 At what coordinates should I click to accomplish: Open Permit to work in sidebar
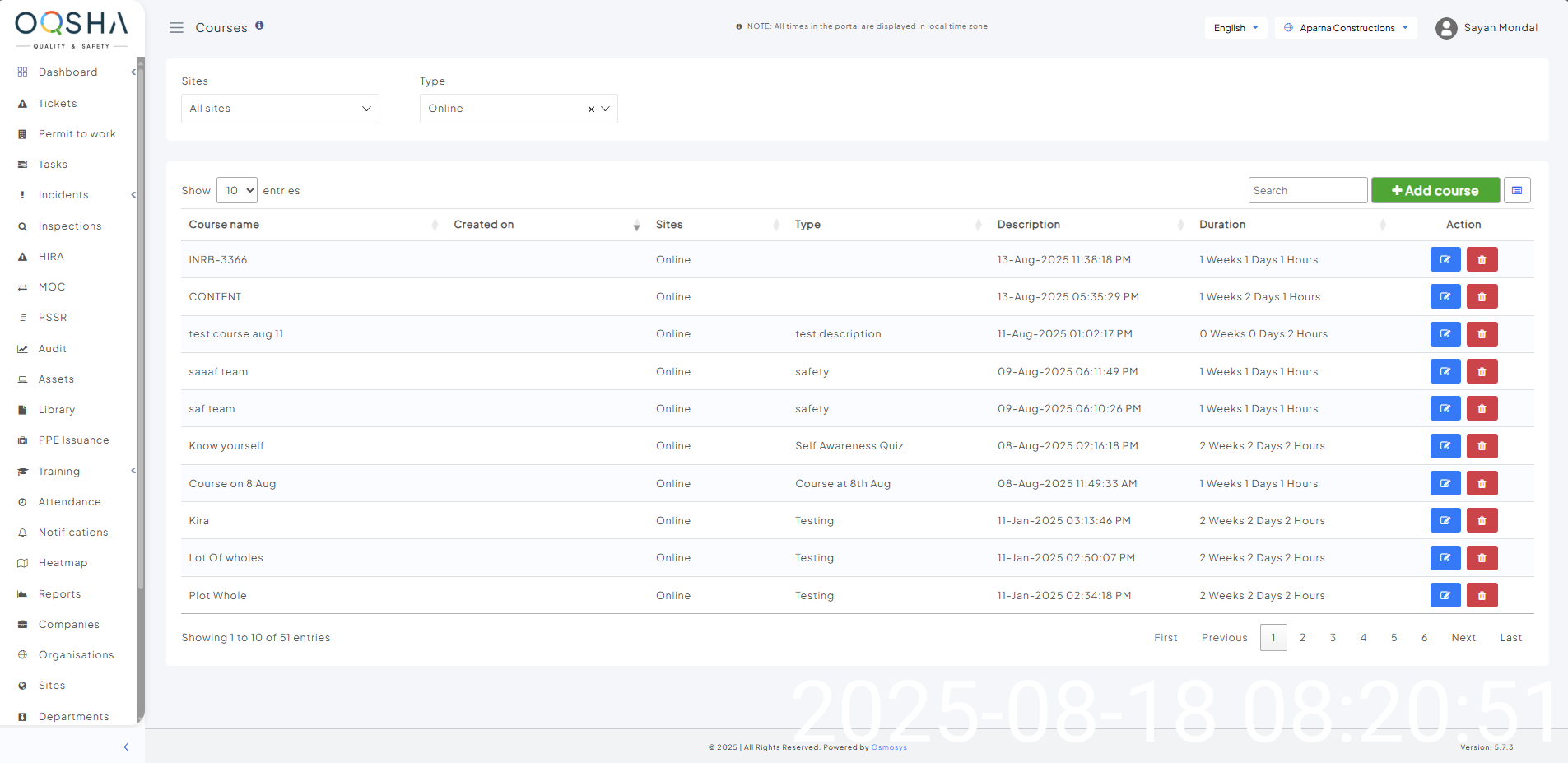[x=77, y=134]
